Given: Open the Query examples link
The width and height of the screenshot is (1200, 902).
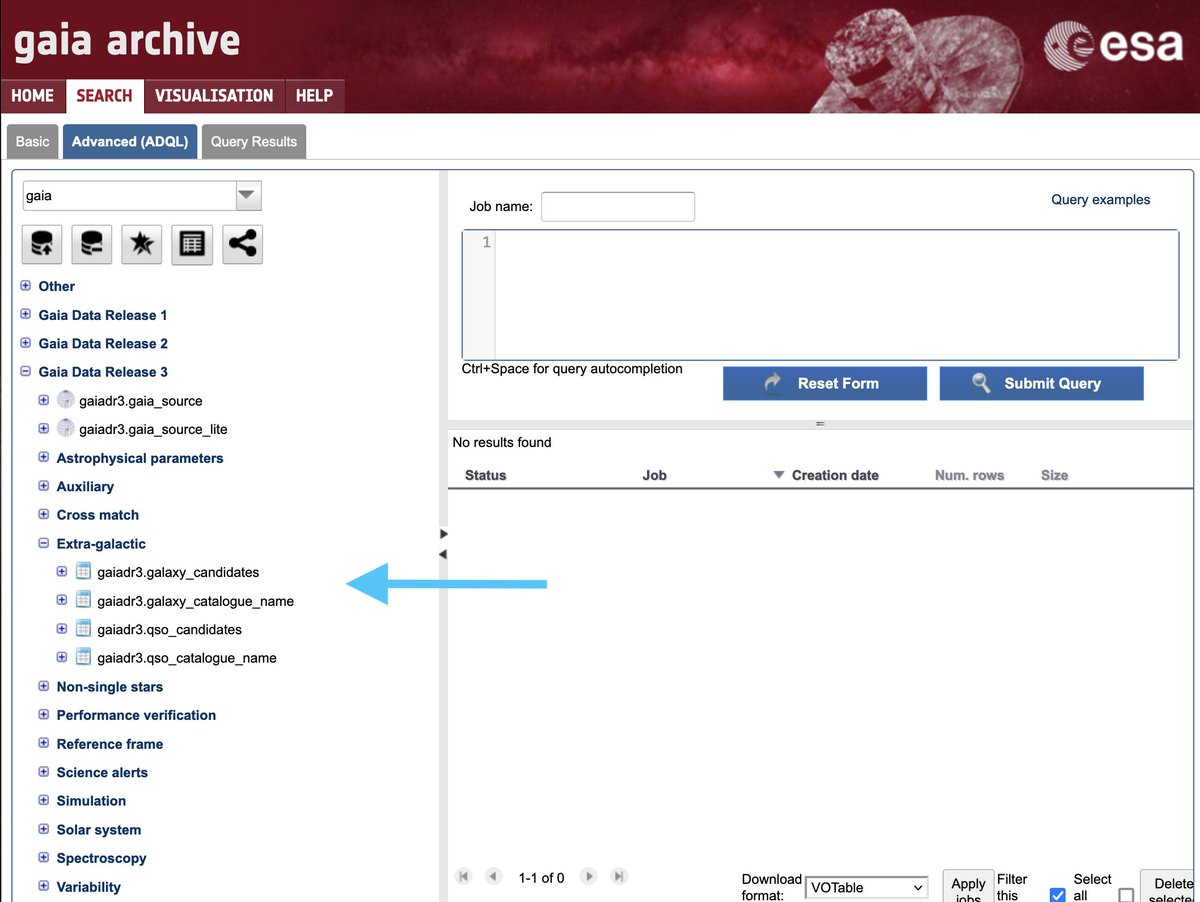Looking at the screenshot, I should (x=1100, y=200).
